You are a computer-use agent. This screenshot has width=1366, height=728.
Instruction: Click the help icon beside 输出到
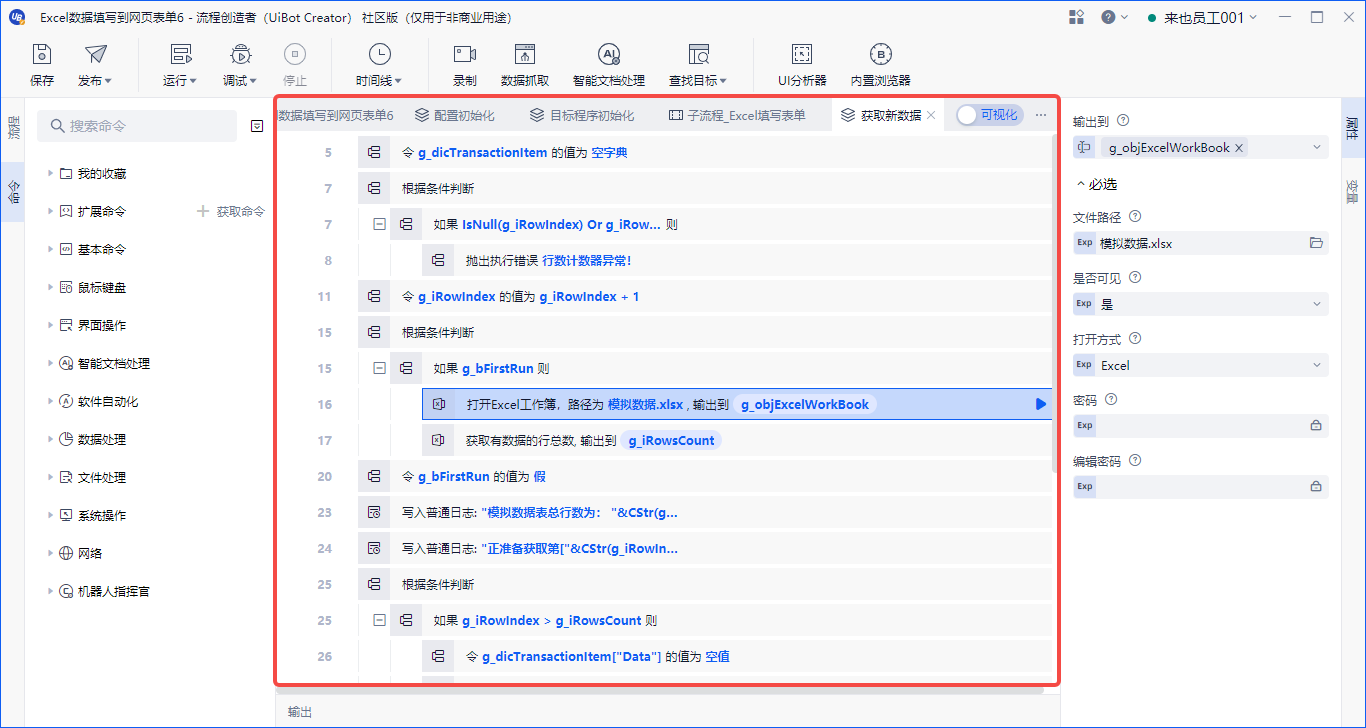(x=1123, y=120)
